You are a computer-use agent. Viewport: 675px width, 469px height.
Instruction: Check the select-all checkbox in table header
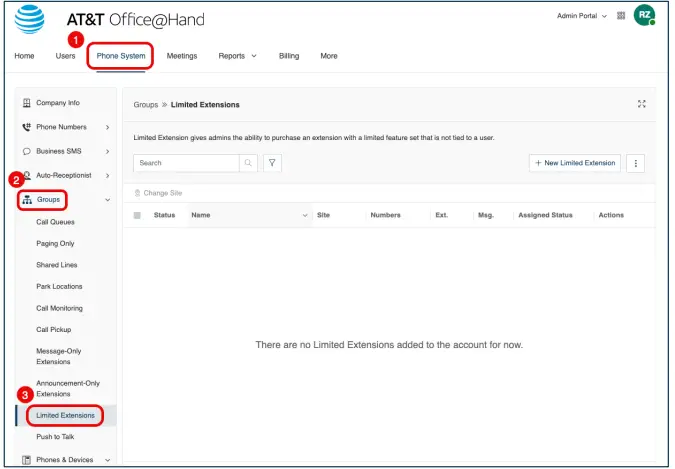(x=137, y=215)
